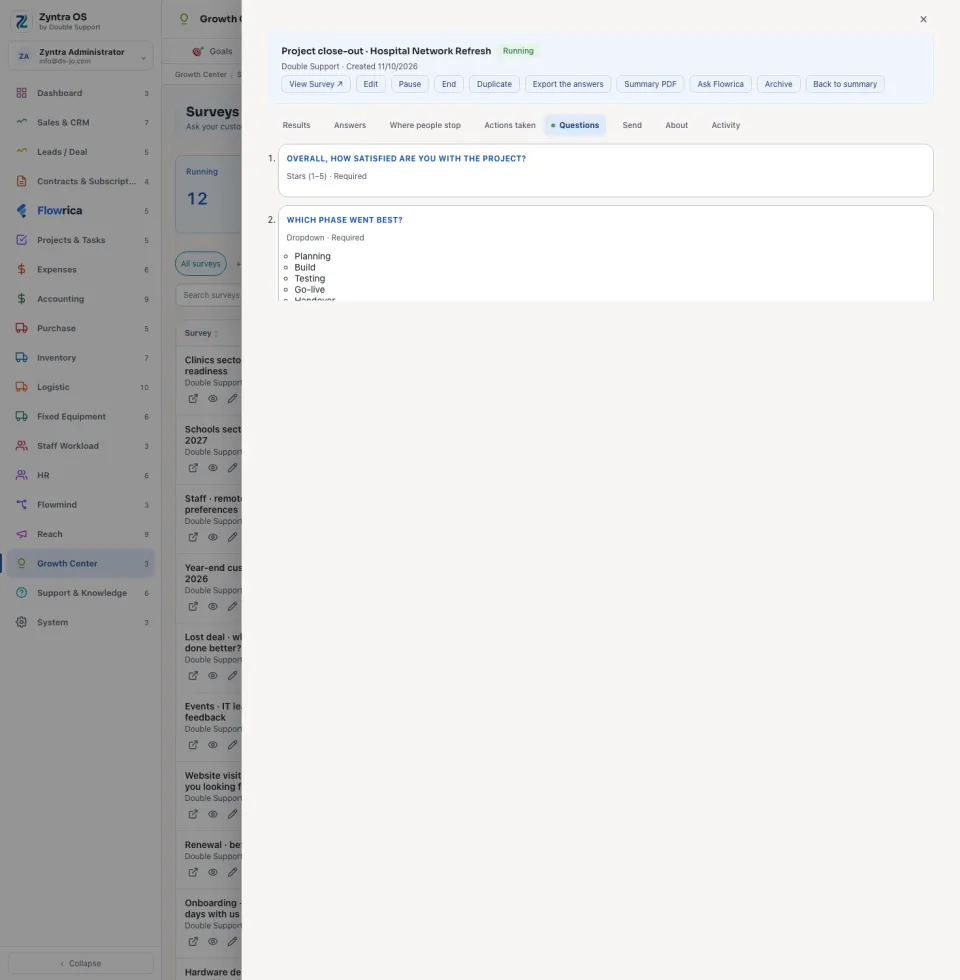This screenshot has width=960, height=980.
Task: Click the Sales & CRM chart icon
Action: (x=21, y=122)
